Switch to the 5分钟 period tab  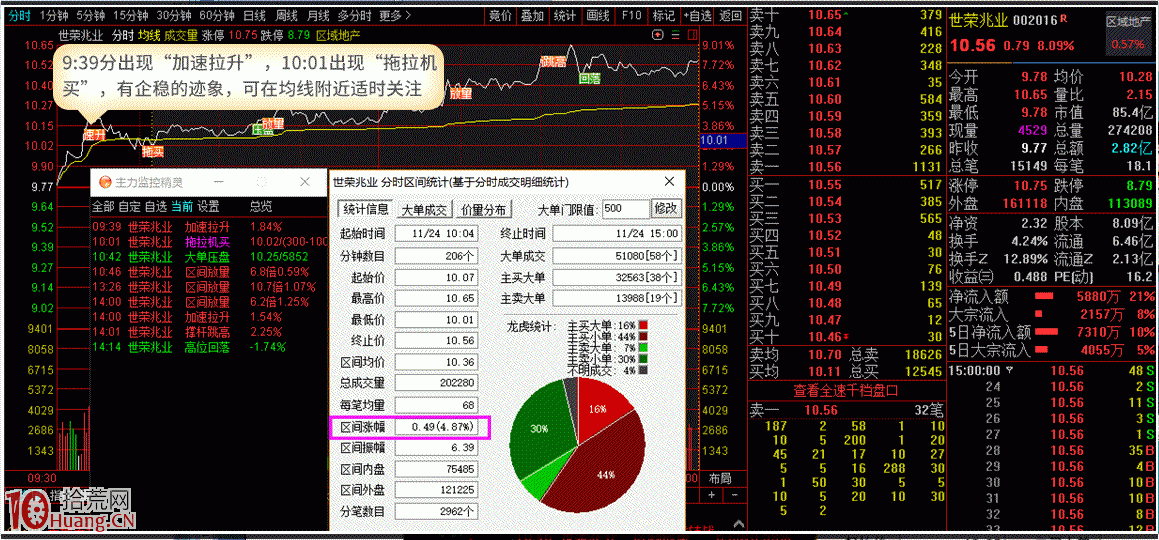click(91, 15)
